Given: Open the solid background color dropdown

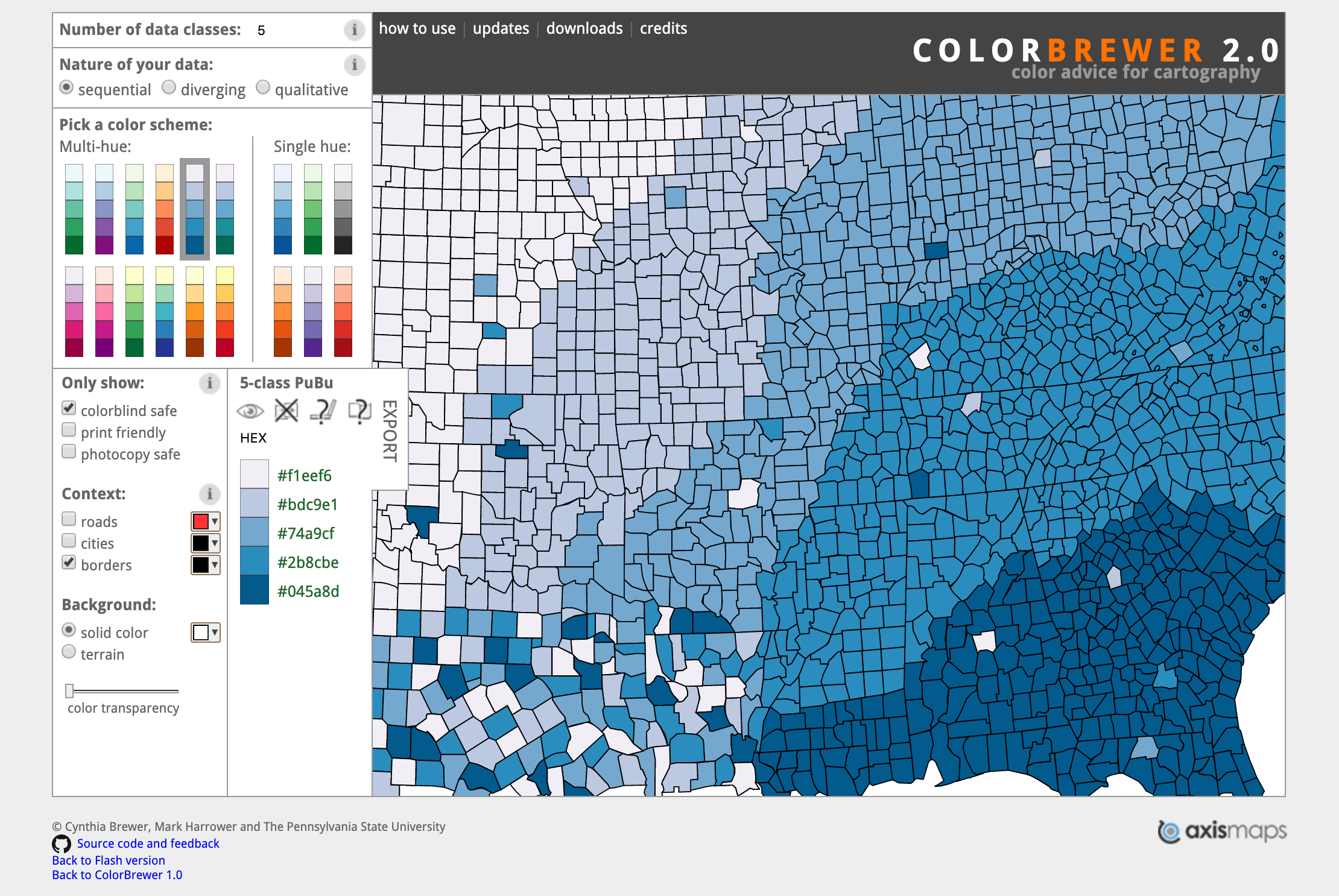Looking at the screenshot, I should tap(206, 633).
